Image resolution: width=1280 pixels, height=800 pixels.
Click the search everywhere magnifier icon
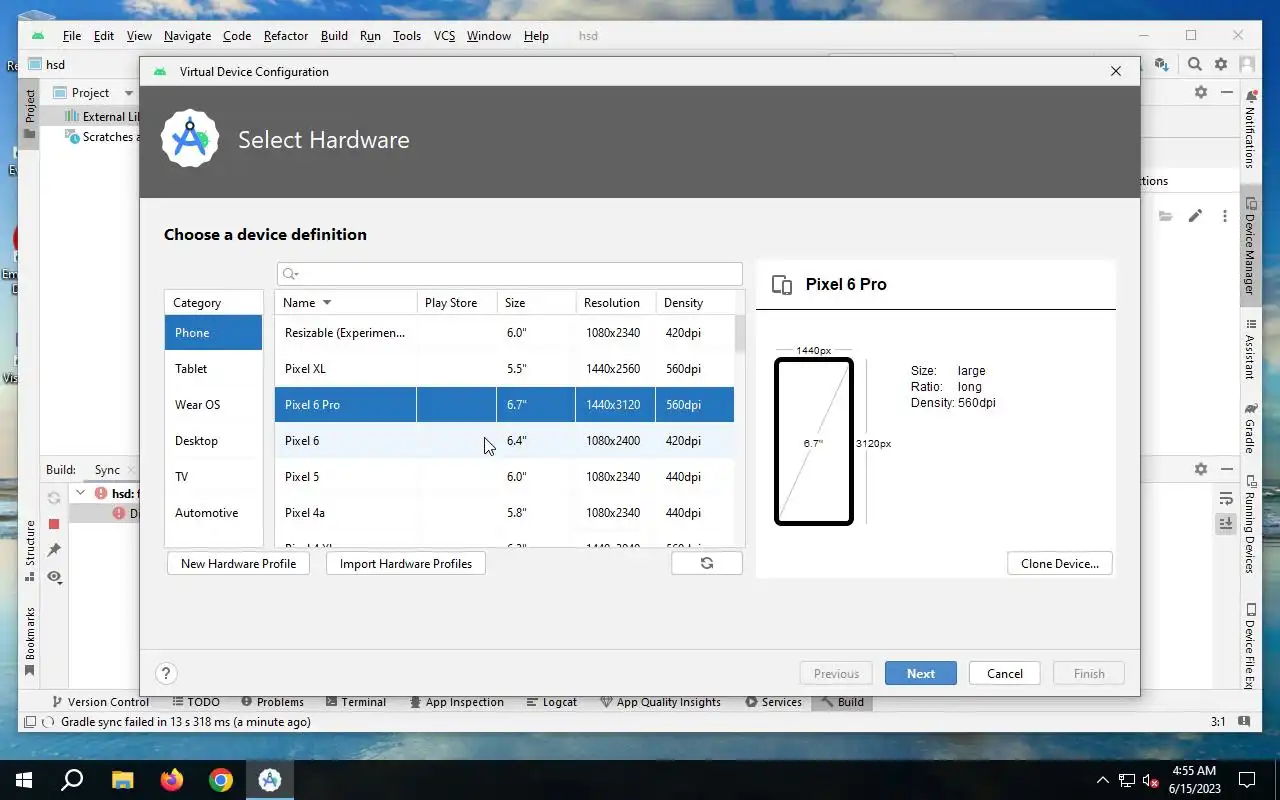coord(1195,64)
